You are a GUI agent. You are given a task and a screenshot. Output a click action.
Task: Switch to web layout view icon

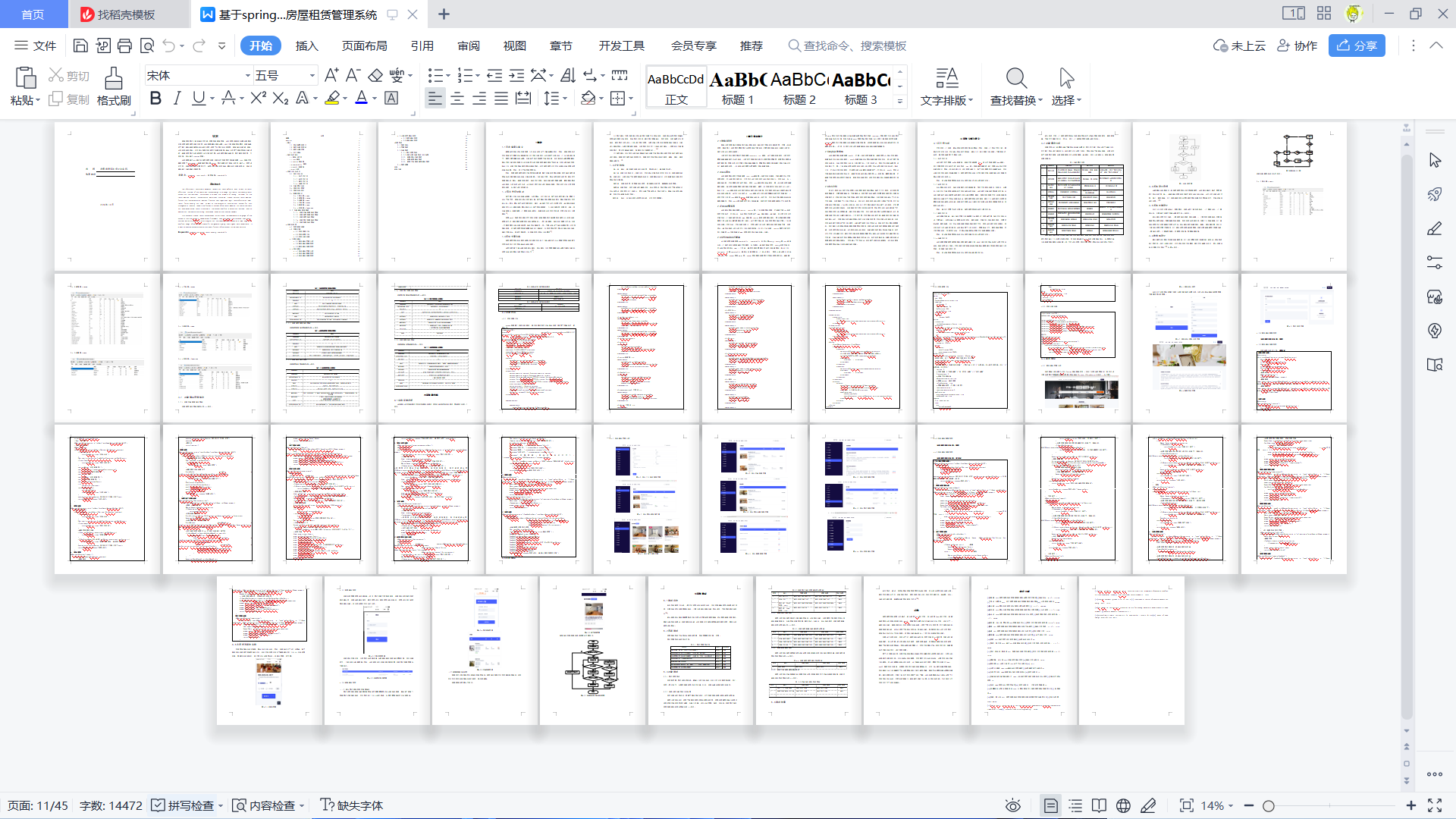pos(1124,805)
